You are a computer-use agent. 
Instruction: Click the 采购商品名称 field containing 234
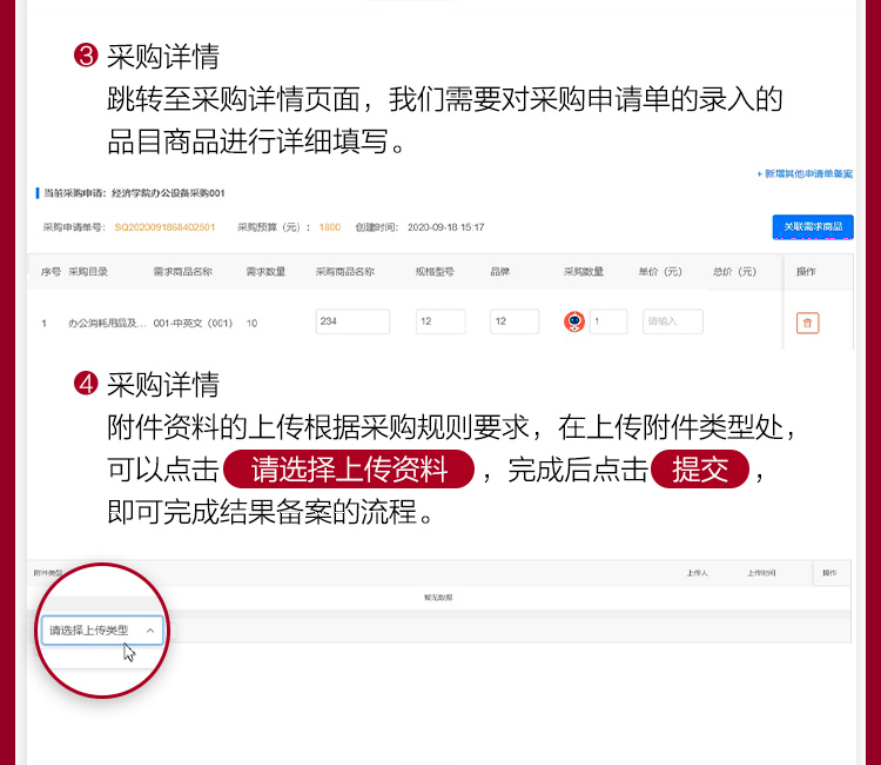coord(352,321)
